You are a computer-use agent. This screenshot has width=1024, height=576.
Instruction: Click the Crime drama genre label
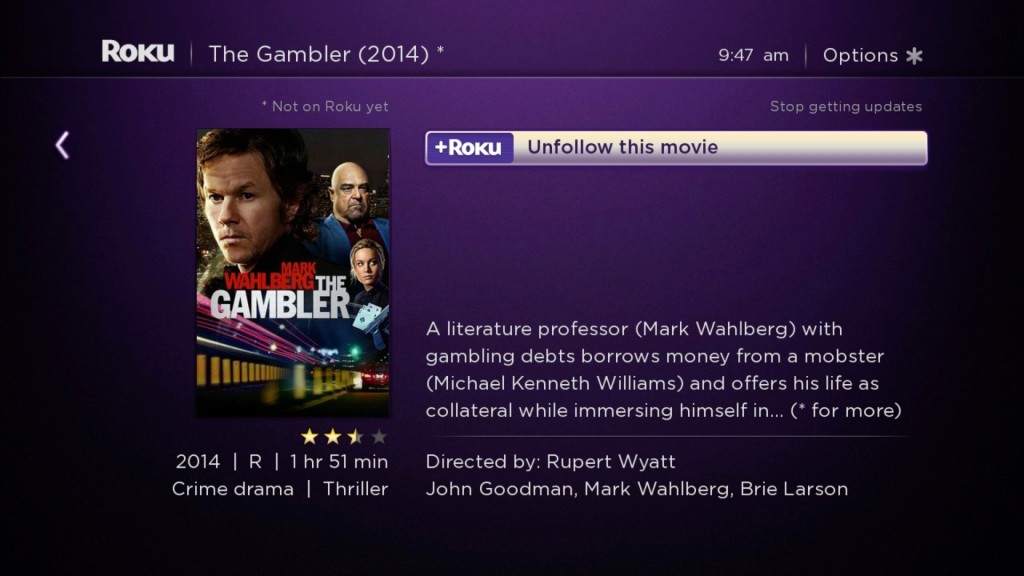pos(232,489)
